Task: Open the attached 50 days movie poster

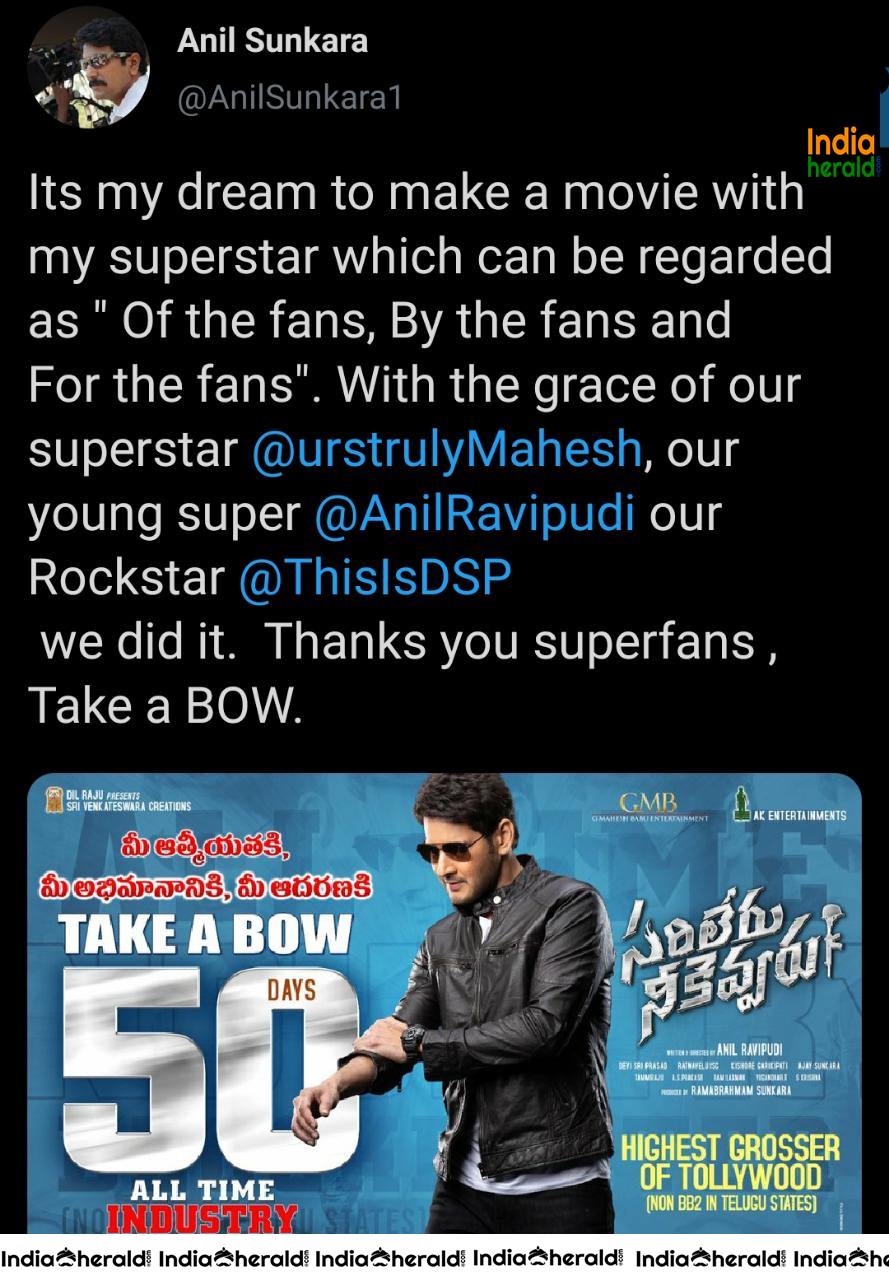Action: [x=444, y=1003]
